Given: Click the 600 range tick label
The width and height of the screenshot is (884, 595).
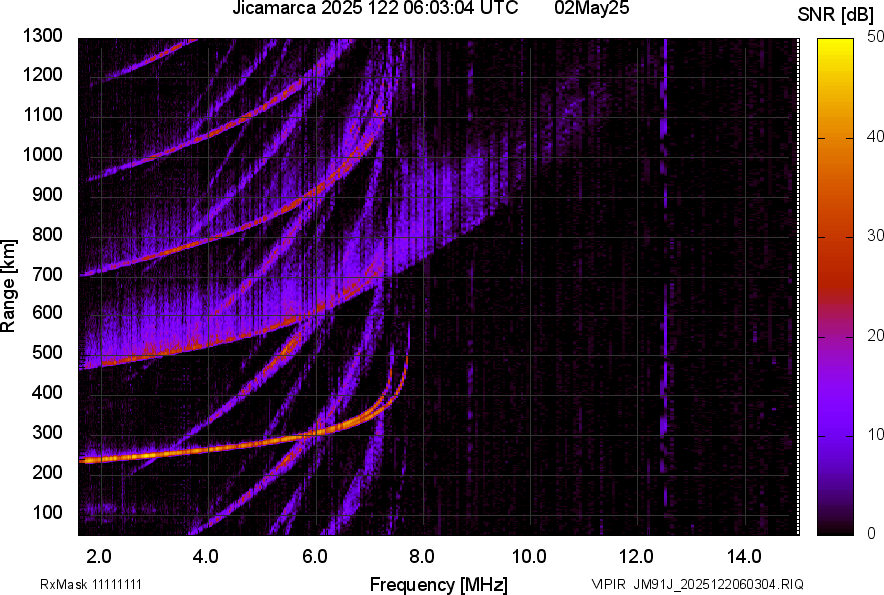Looking at the screenshot, I should tap(47, 312).
